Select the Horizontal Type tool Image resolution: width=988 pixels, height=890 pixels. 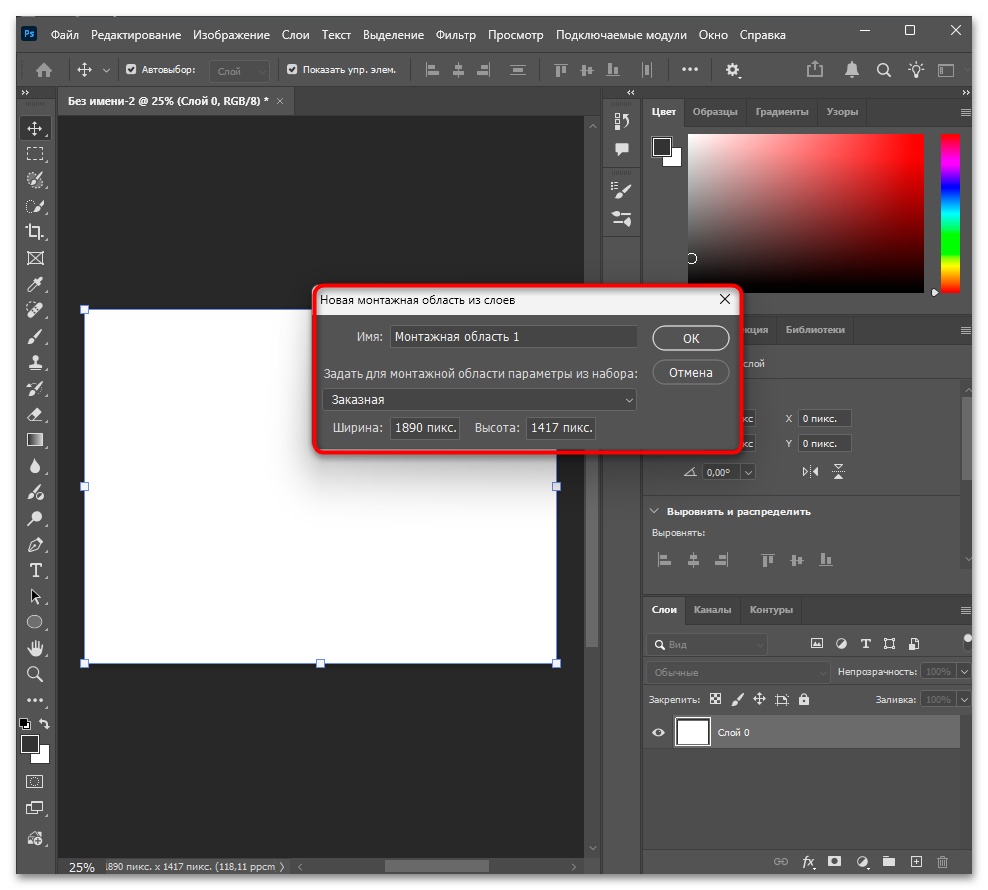pyautogui.click(x=35, y=570)
